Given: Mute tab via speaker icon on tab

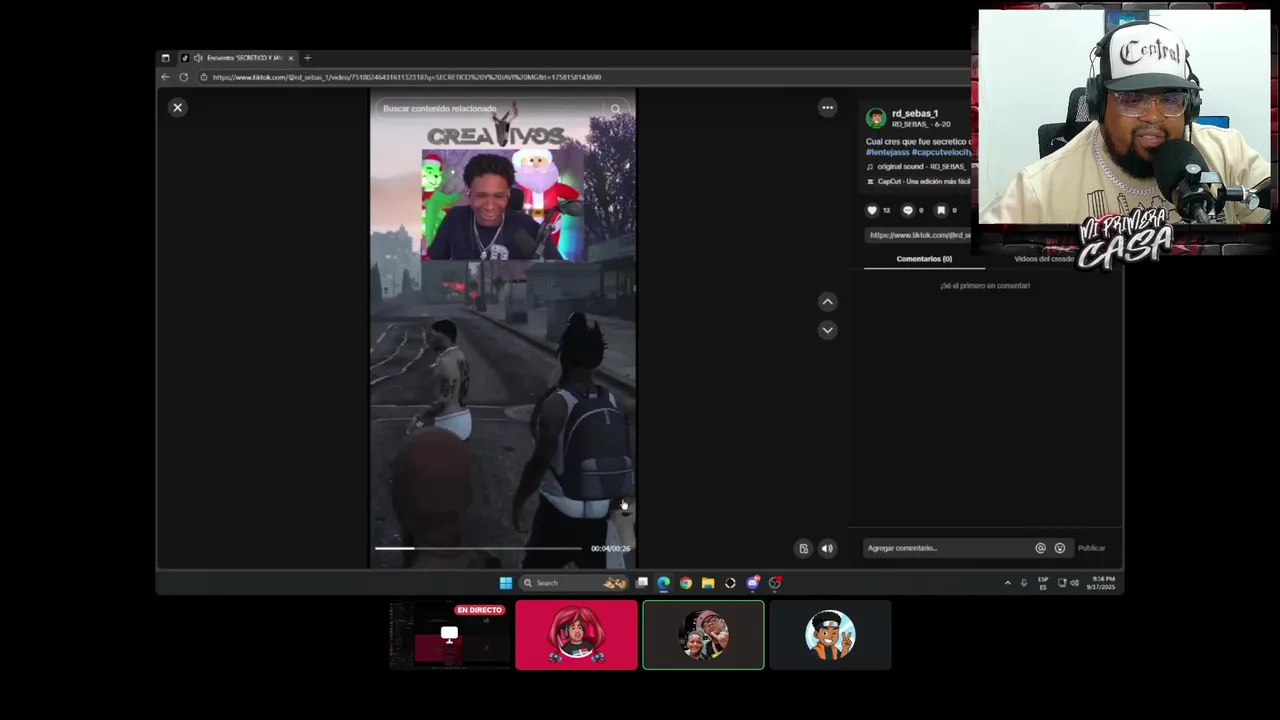Looking at the screenshot, I should (x=198, y=58).
